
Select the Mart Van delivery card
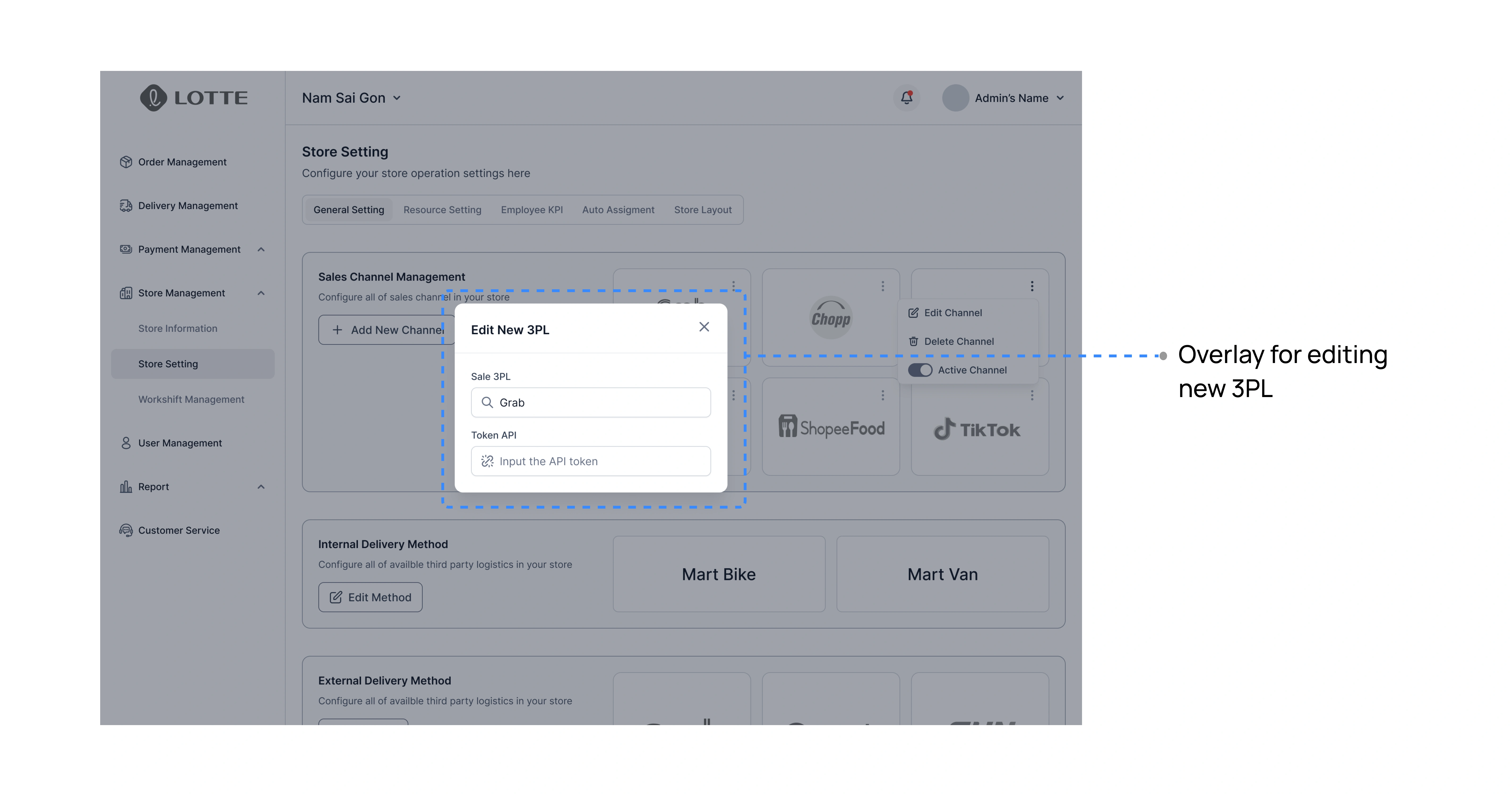pyautogui.click(x=943, y=574)
